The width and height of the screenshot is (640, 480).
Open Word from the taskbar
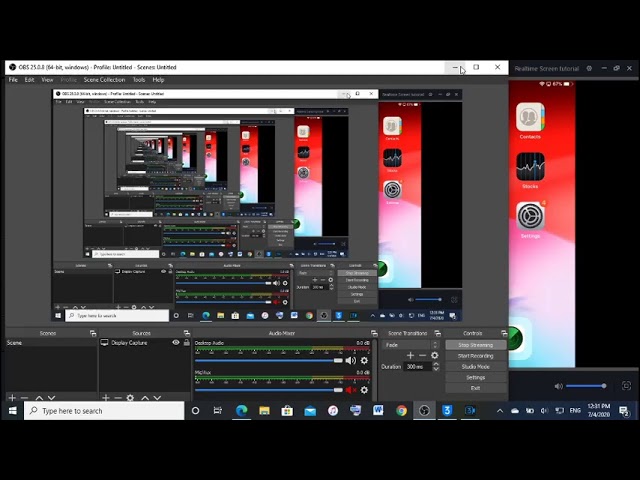tap(378, 411)
